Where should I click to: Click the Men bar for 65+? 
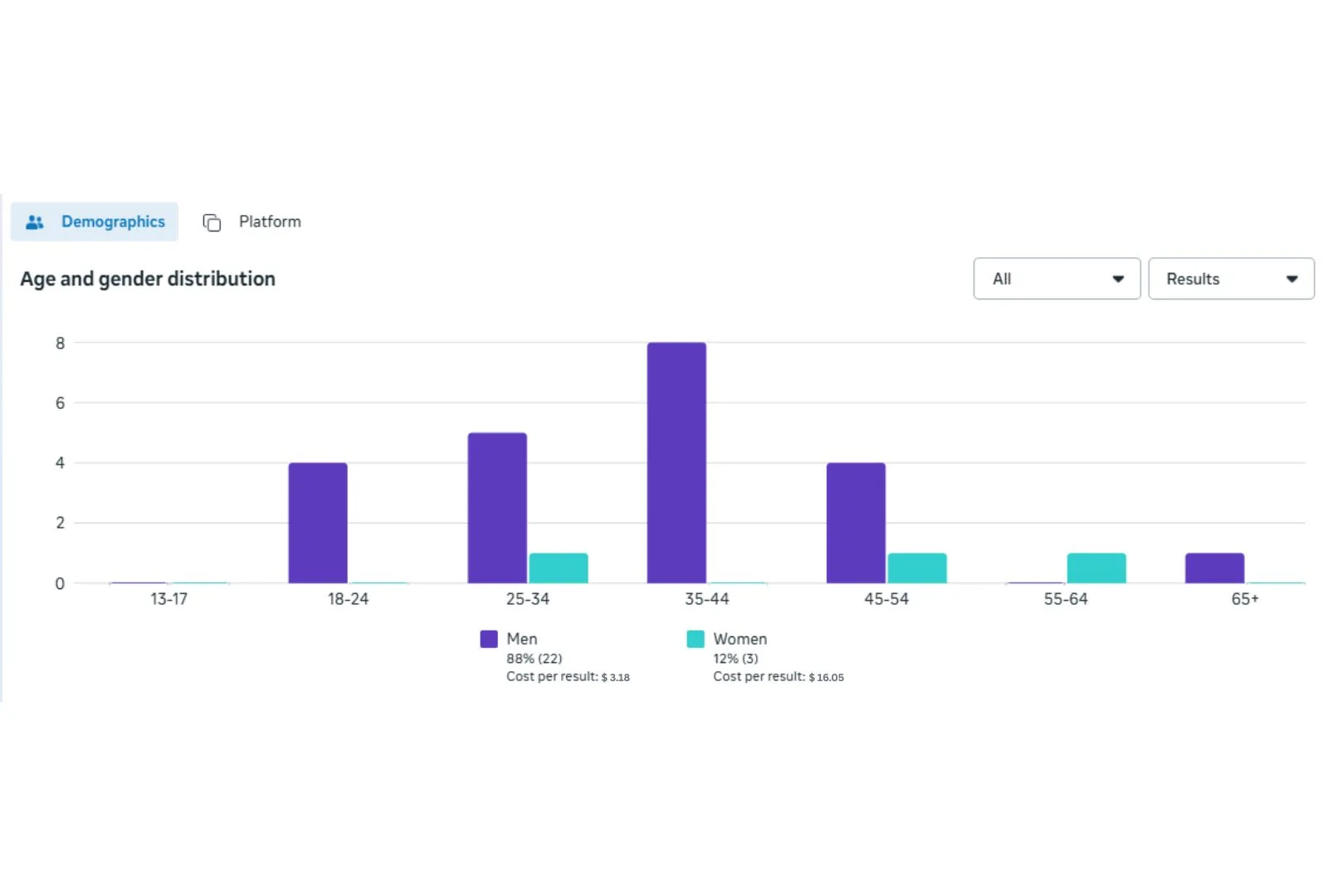tap(1214, 568)
